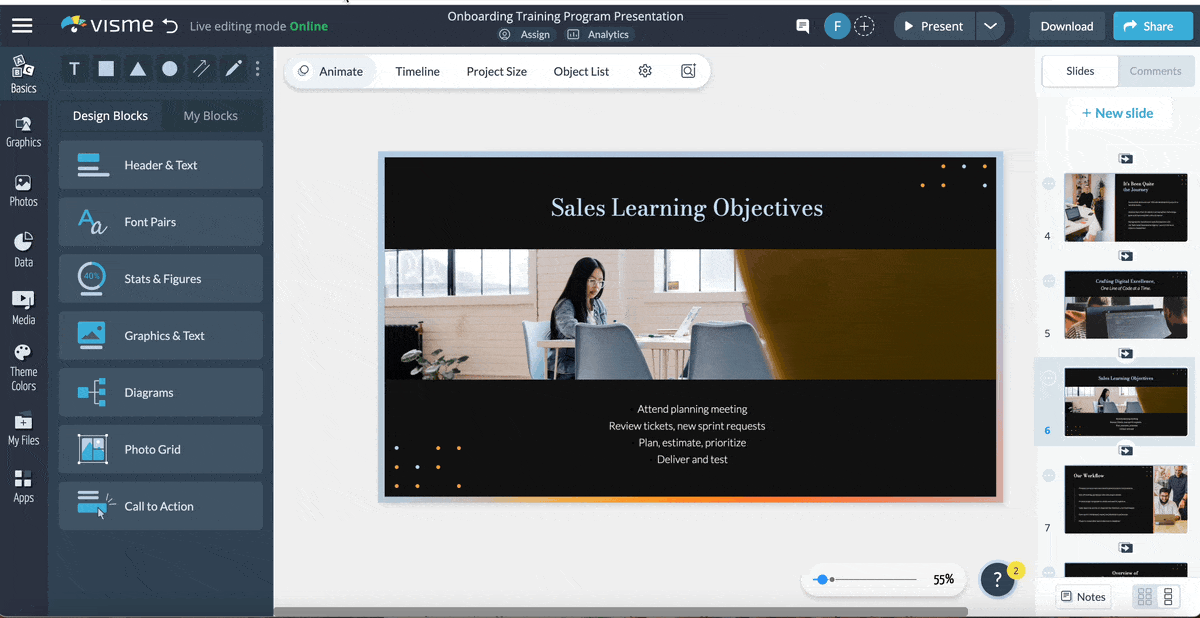
Task: Open the comments speech bubble icon
Action: pyautogui.click(x=802, y=27)
